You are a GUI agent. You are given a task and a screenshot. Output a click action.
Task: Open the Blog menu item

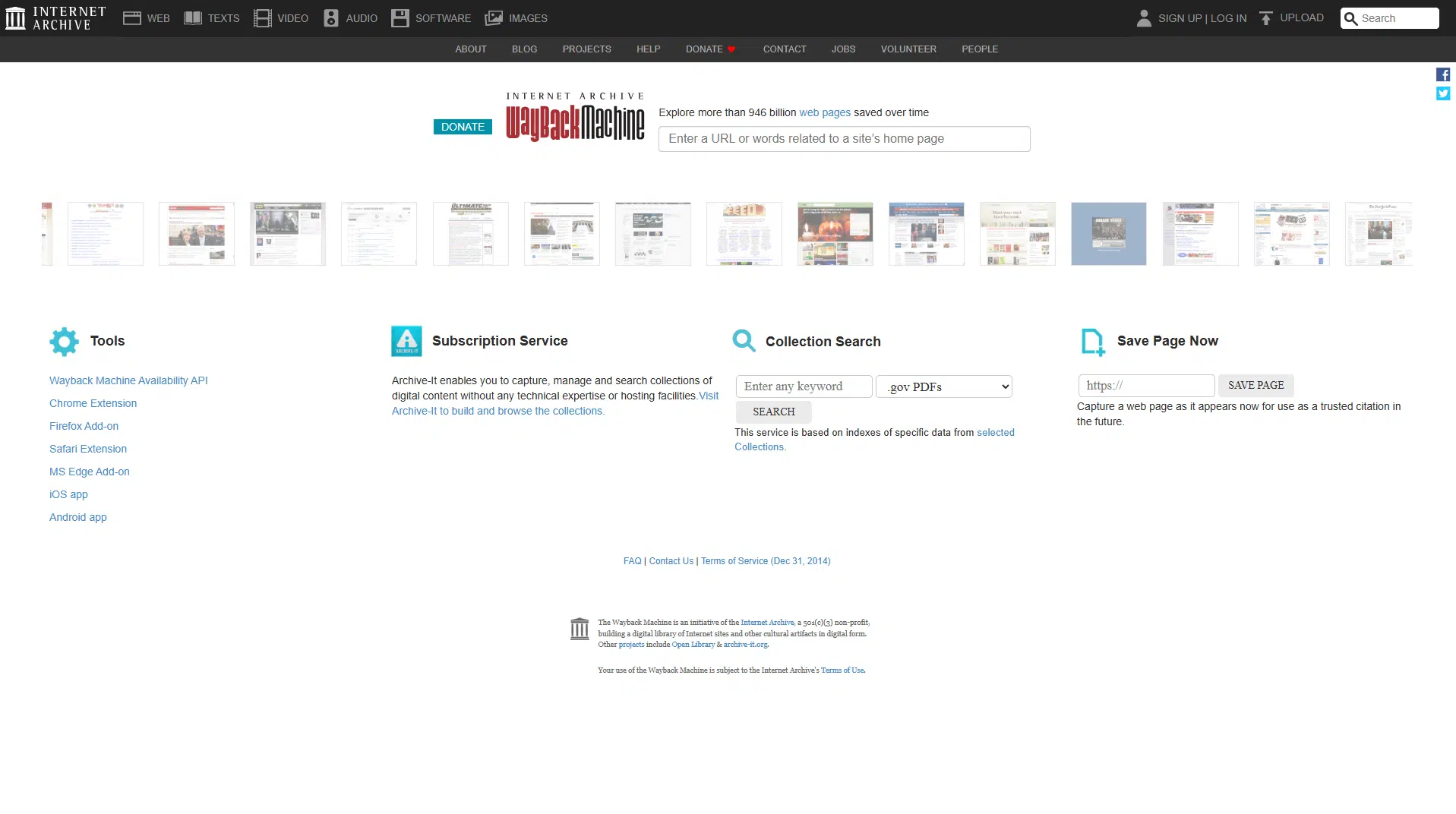click(524, 49)
